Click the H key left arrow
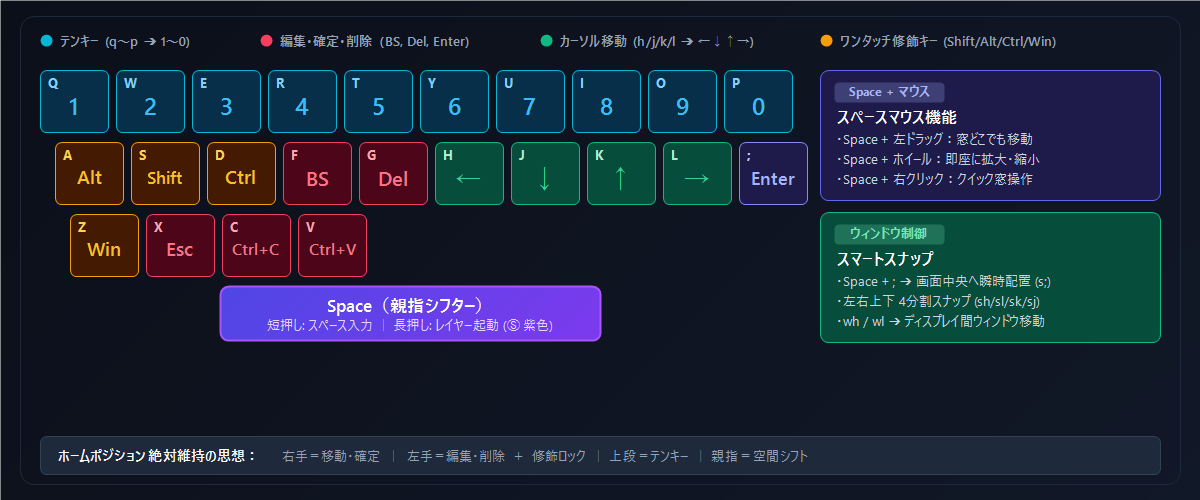 [x=469, y=174]
